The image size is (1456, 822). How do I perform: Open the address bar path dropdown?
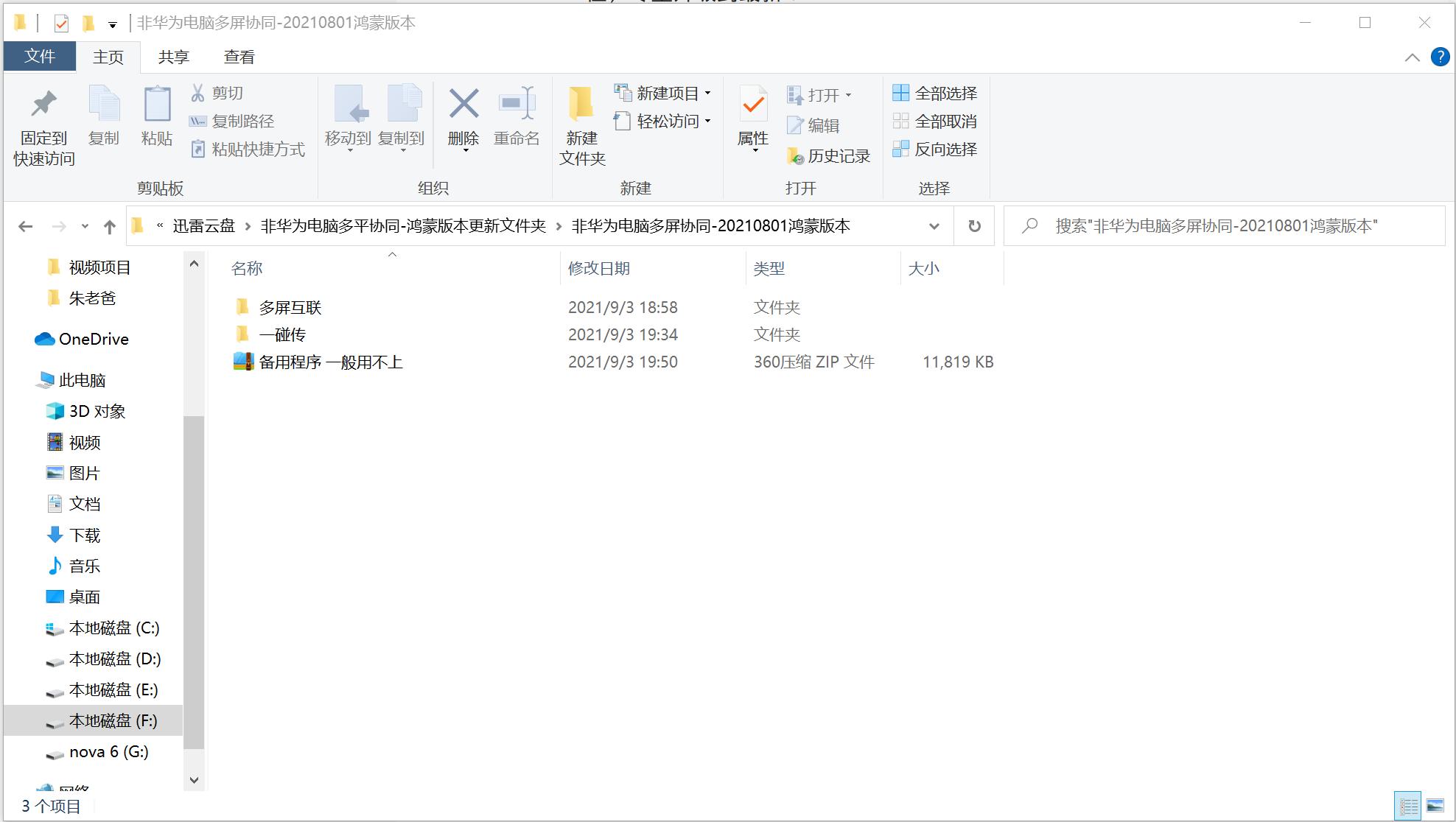click(933, 226)
